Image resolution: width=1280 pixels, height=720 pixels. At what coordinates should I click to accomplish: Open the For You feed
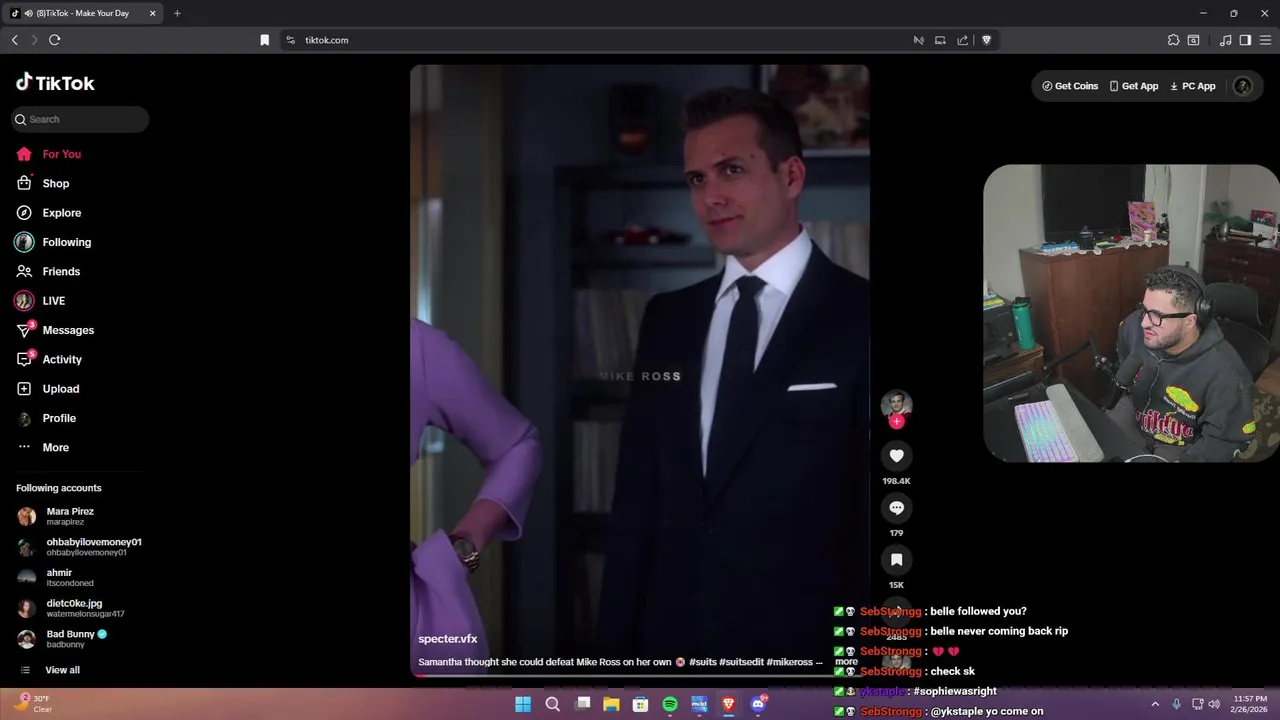pyautogui.click(x=61, y=154)
